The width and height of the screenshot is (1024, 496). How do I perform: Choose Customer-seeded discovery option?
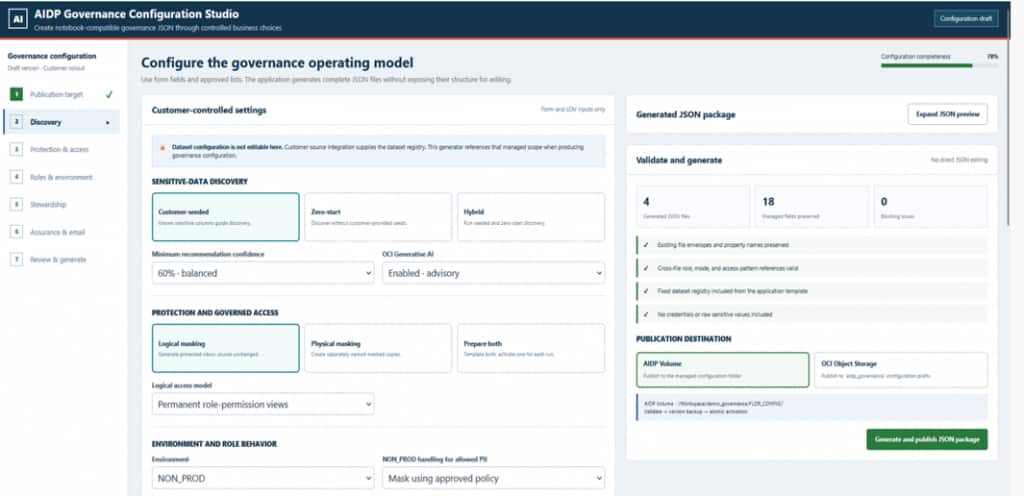click(x=225, y=217)
